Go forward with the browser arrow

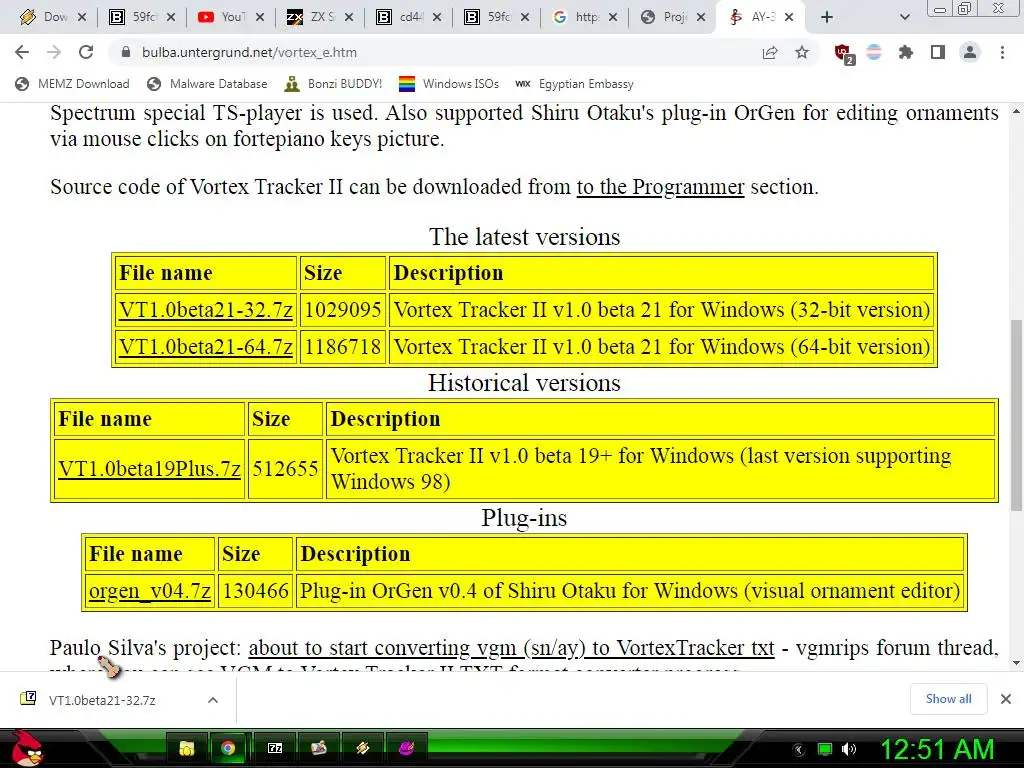tap(54, 52)
